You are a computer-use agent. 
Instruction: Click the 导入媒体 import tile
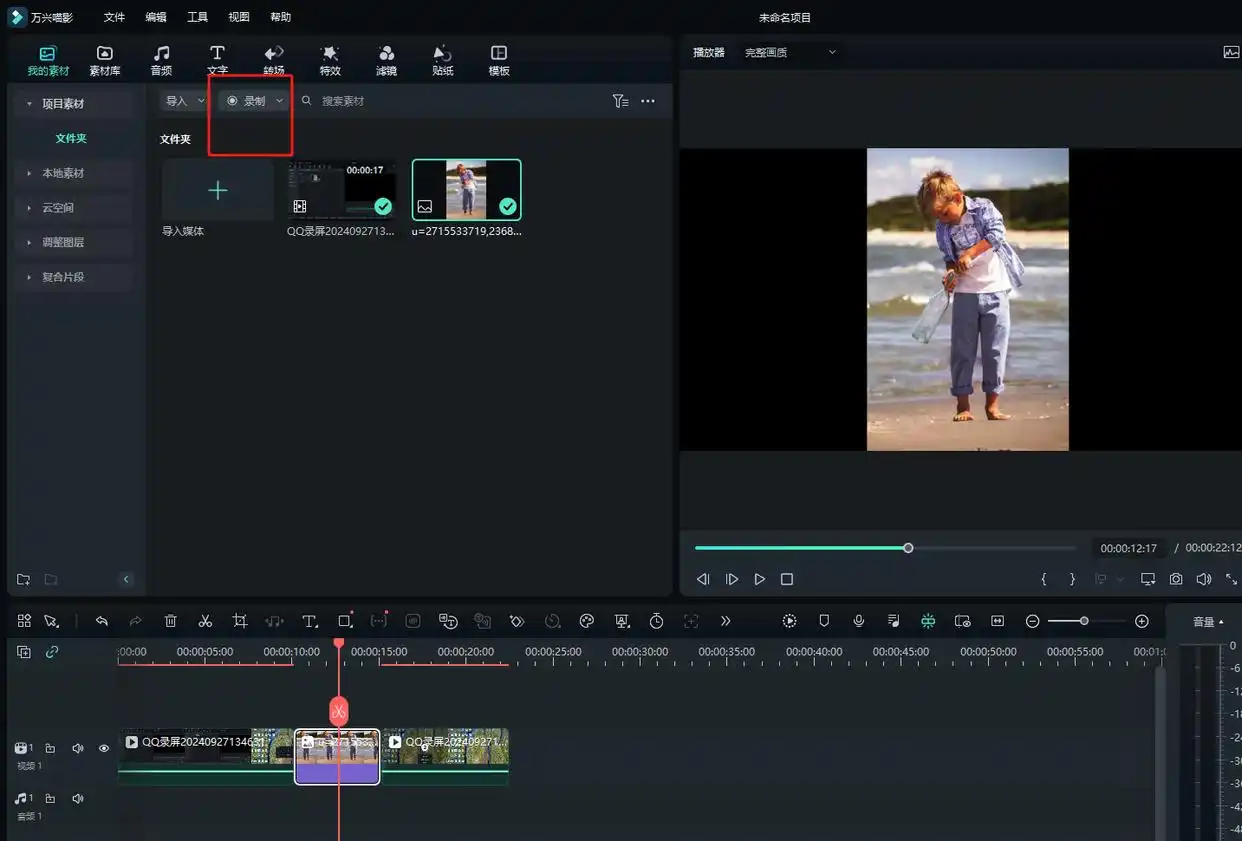point(217,190)
